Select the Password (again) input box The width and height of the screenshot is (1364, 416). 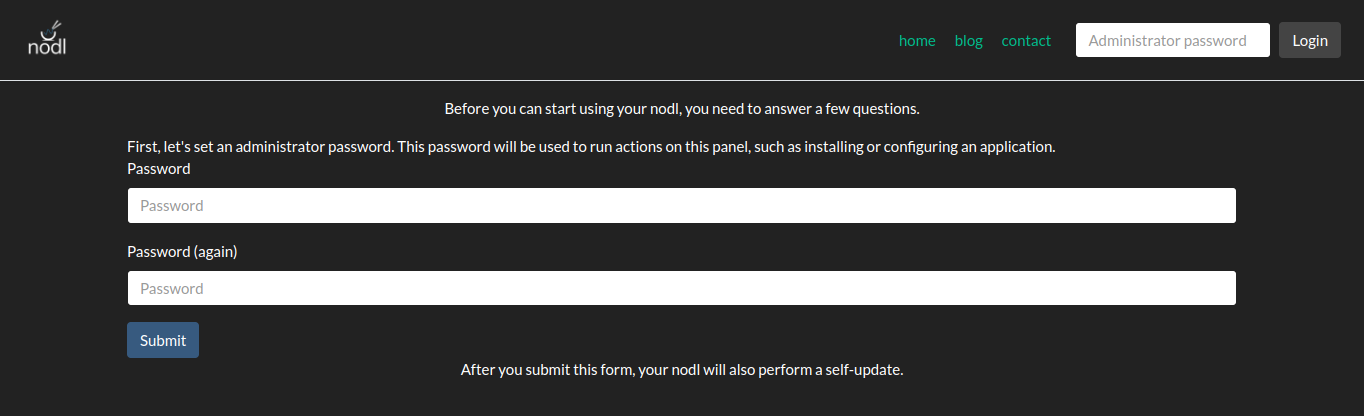pyautogui.click(x=681, y=289)
